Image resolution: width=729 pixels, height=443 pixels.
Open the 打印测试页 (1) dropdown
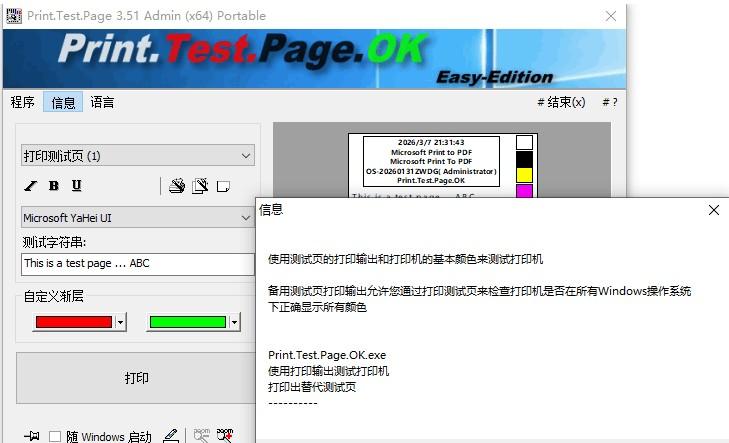click(138, 156)
